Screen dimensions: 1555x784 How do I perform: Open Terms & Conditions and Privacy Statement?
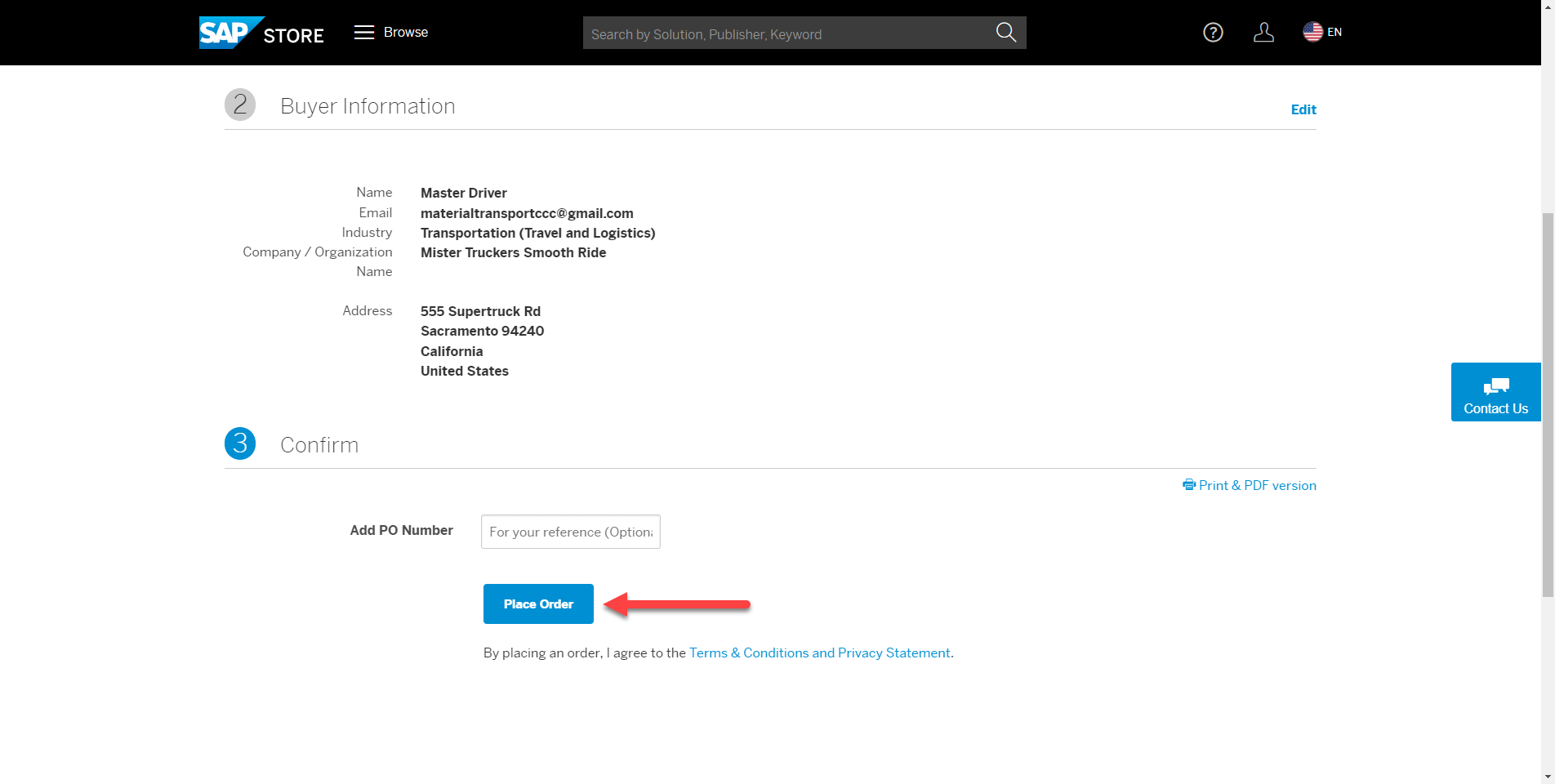[820, 653]
